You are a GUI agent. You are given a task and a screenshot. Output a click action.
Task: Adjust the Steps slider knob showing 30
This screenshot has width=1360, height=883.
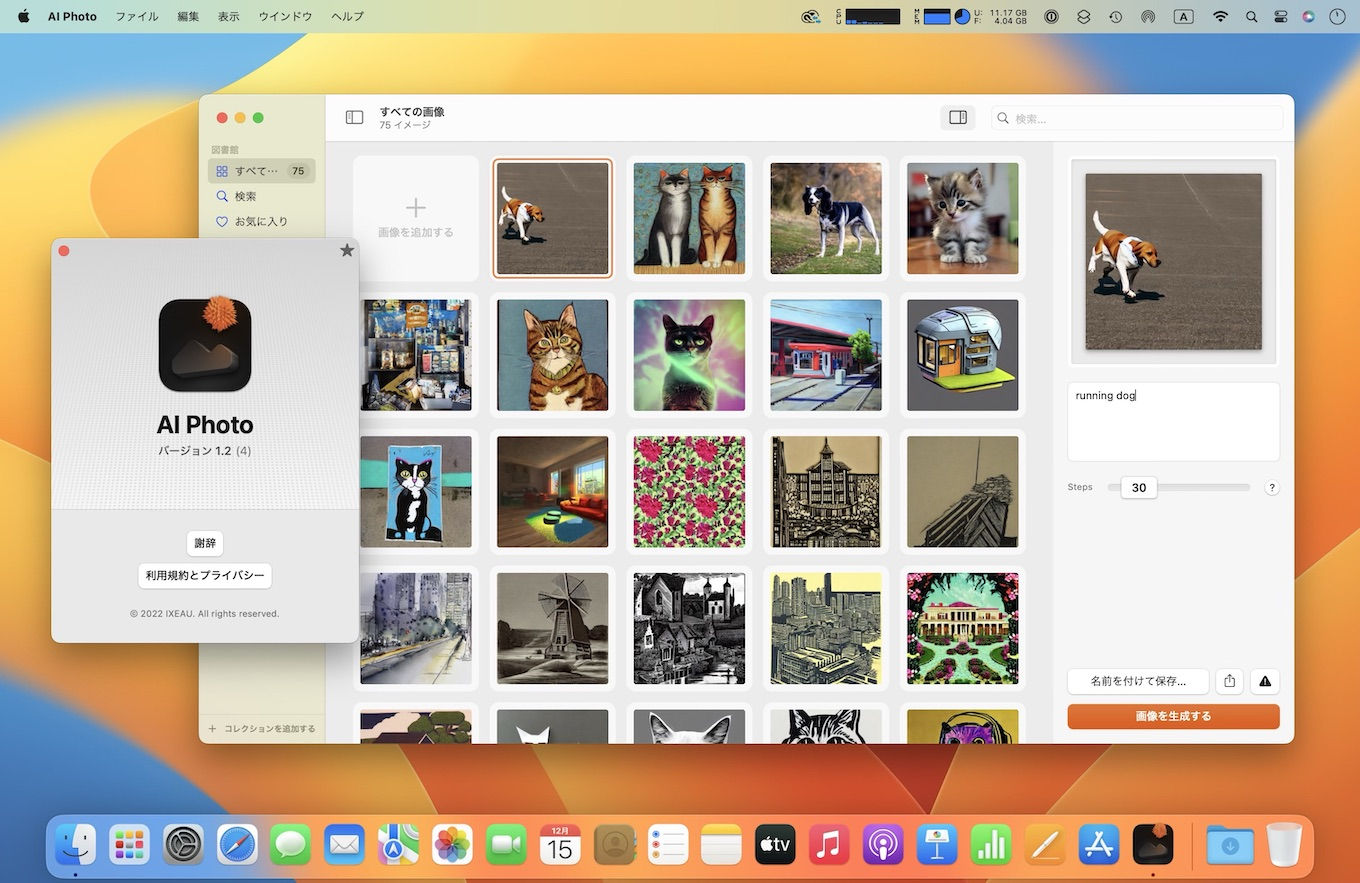pos(1139,488)
